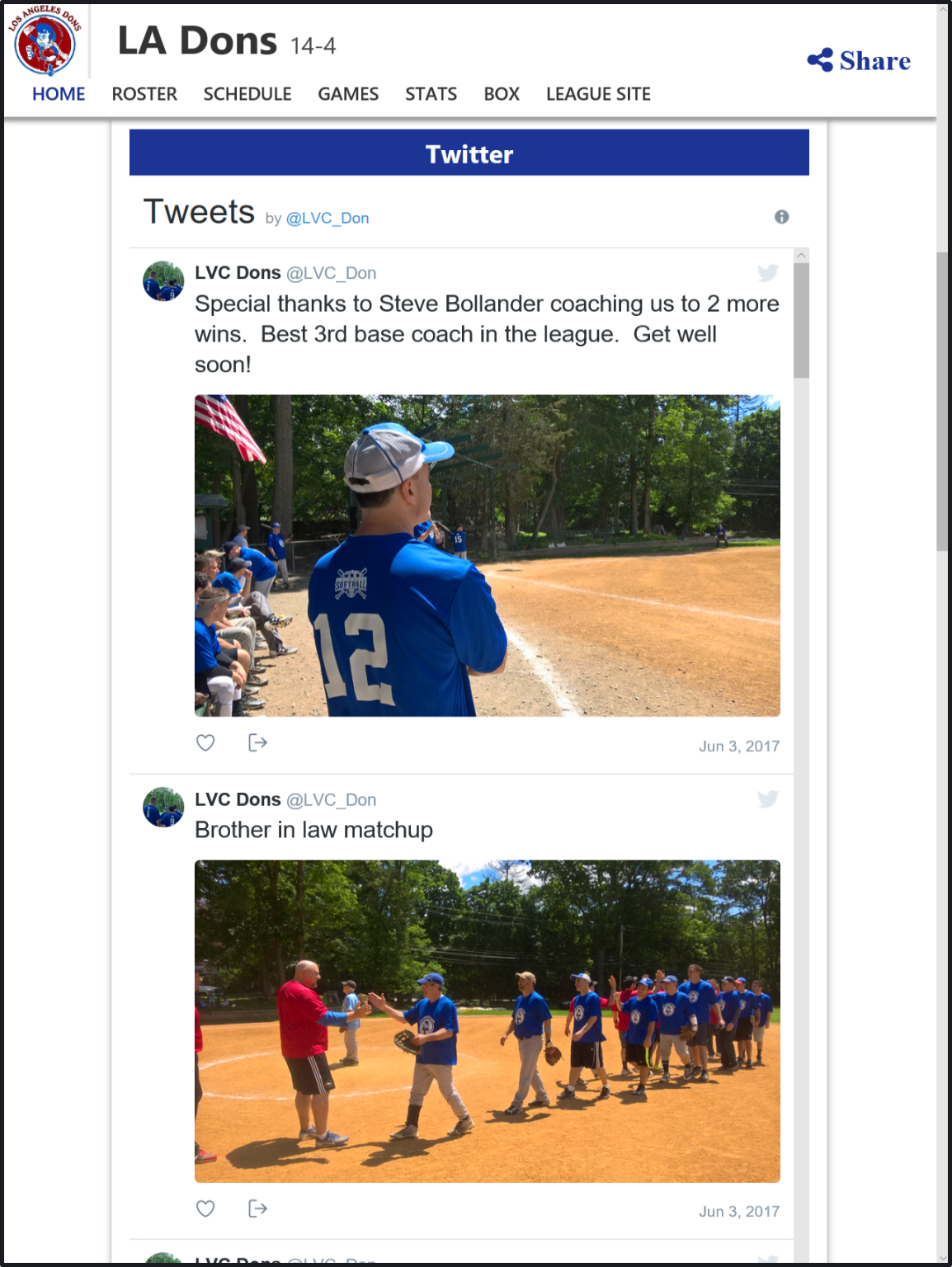This screenshot has width=952, height=1267.
Task: Like the Brother in law matchup tweet
Action: (205, 1208)
